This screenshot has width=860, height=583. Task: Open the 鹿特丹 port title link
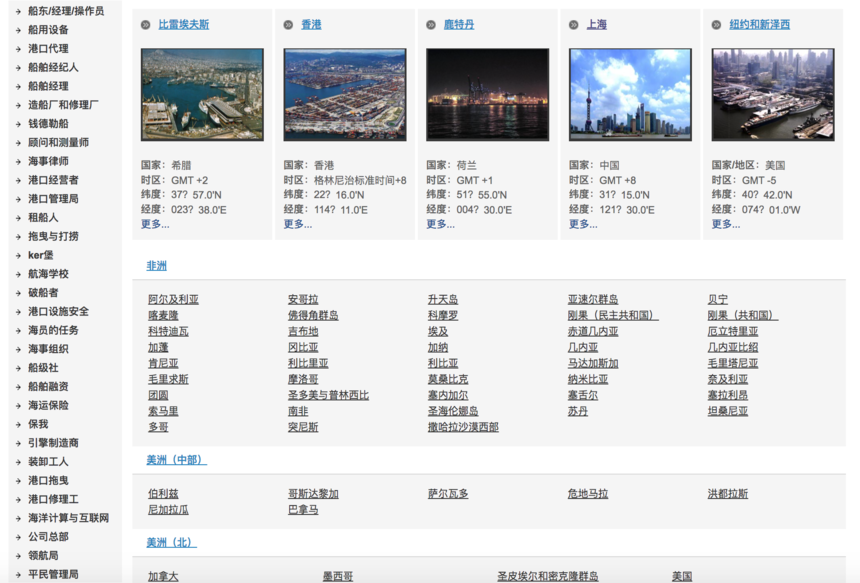(x=459, y=25)
